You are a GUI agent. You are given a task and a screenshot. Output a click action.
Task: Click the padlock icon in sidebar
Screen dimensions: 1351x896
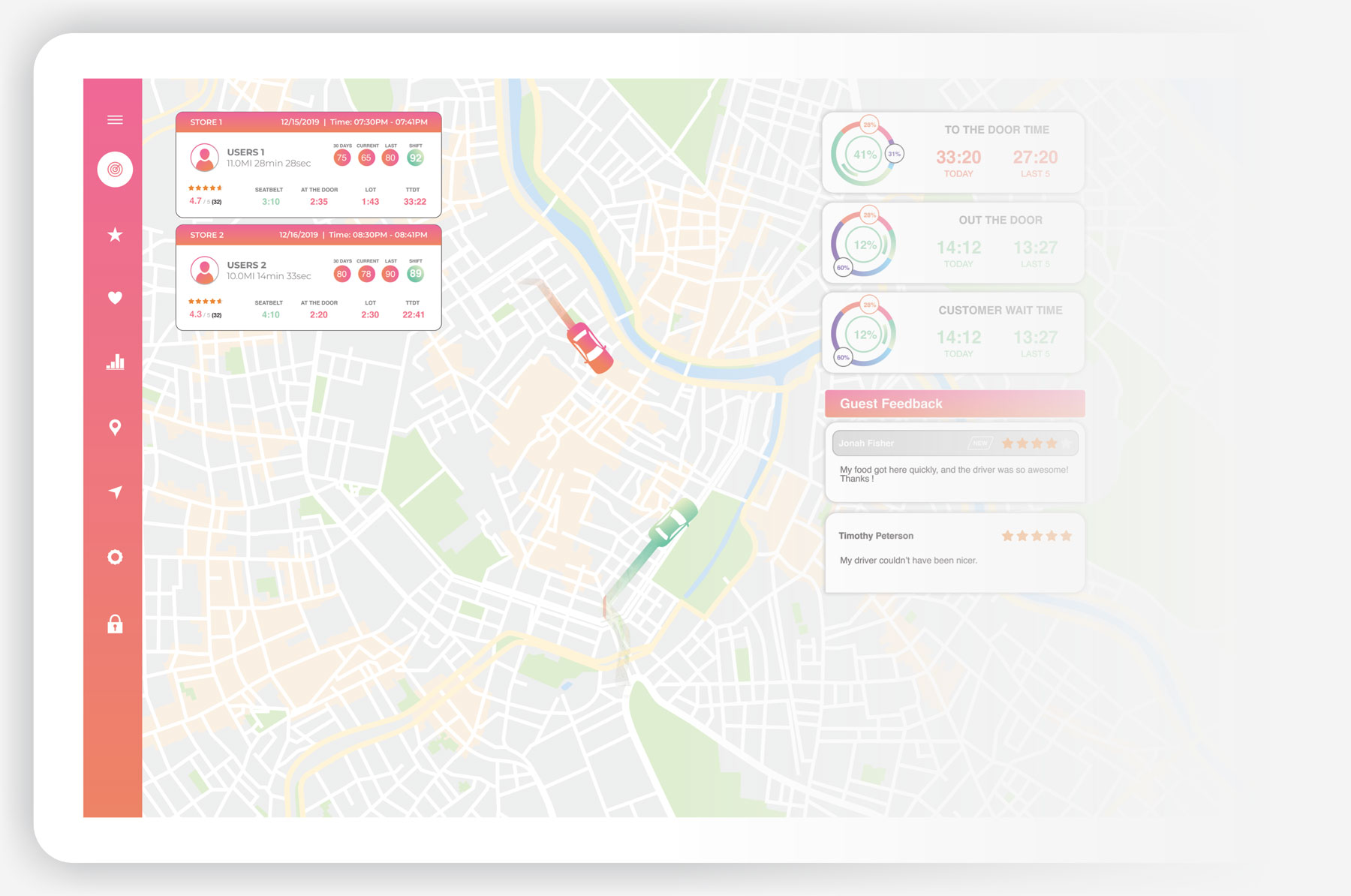click(x=115, y=624)
